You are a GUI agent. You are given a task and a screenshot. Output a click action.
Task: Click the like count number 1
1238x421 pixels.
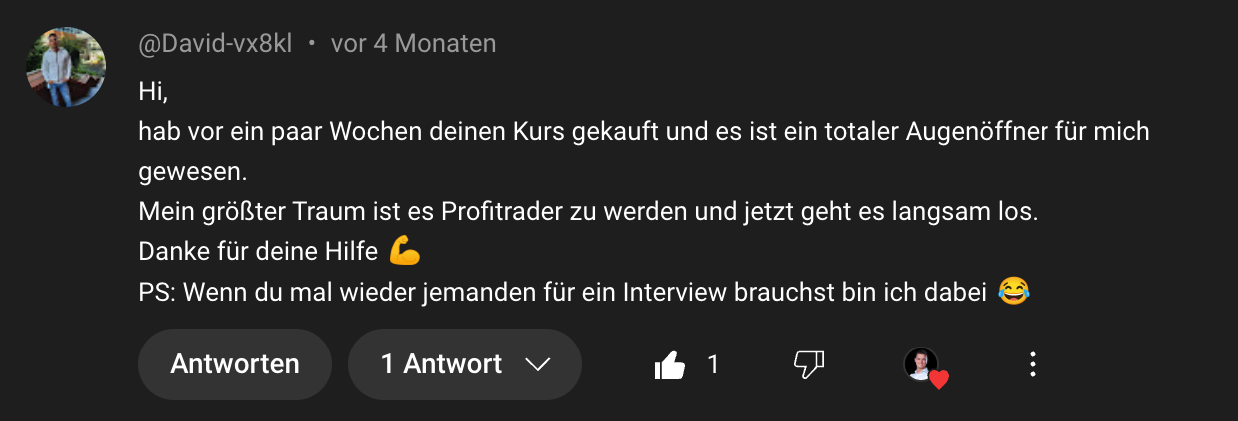click(x=713, y=365)
